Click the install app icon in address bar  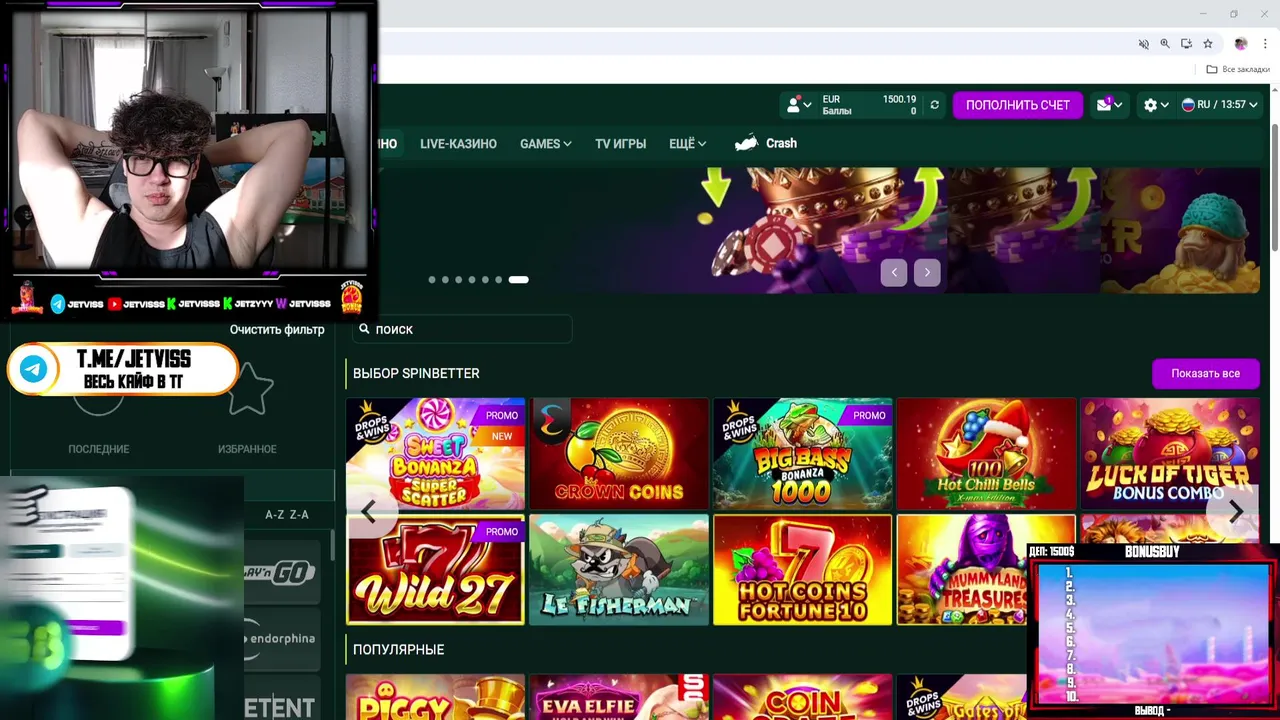(x=1186, y=44)
